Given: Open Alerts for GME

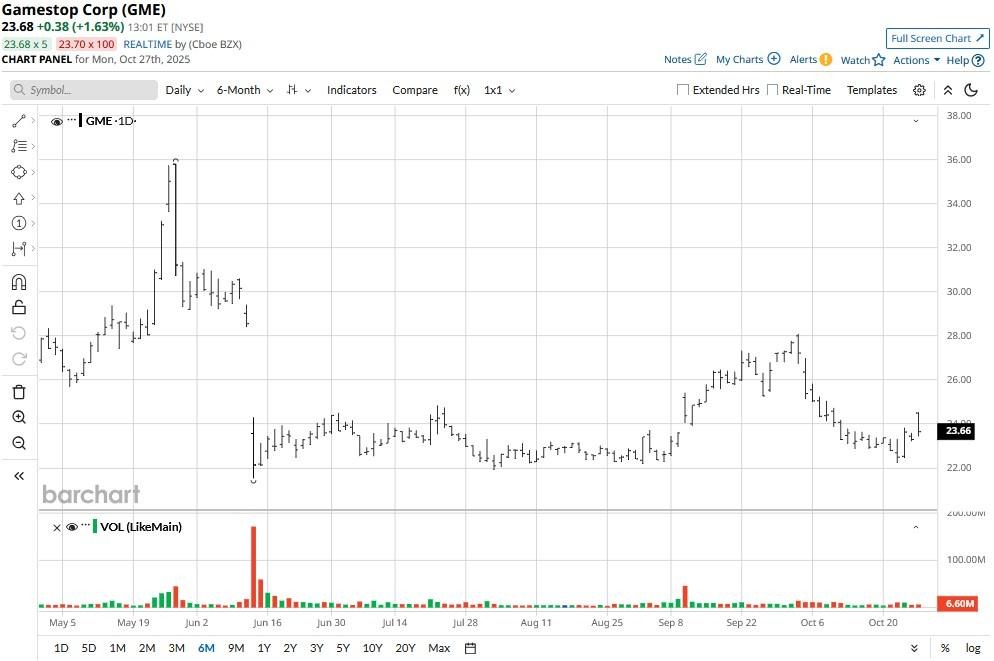Looking at the screenshot, I should pos(810,60).
